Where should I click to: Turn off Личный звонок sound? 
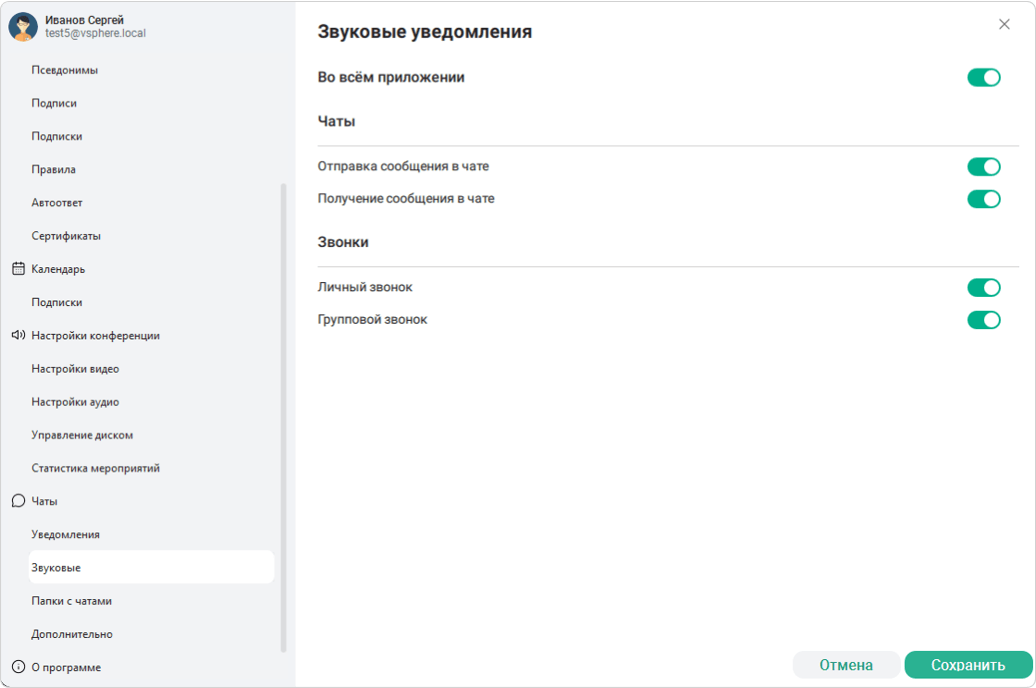click(x=984, y=287)
